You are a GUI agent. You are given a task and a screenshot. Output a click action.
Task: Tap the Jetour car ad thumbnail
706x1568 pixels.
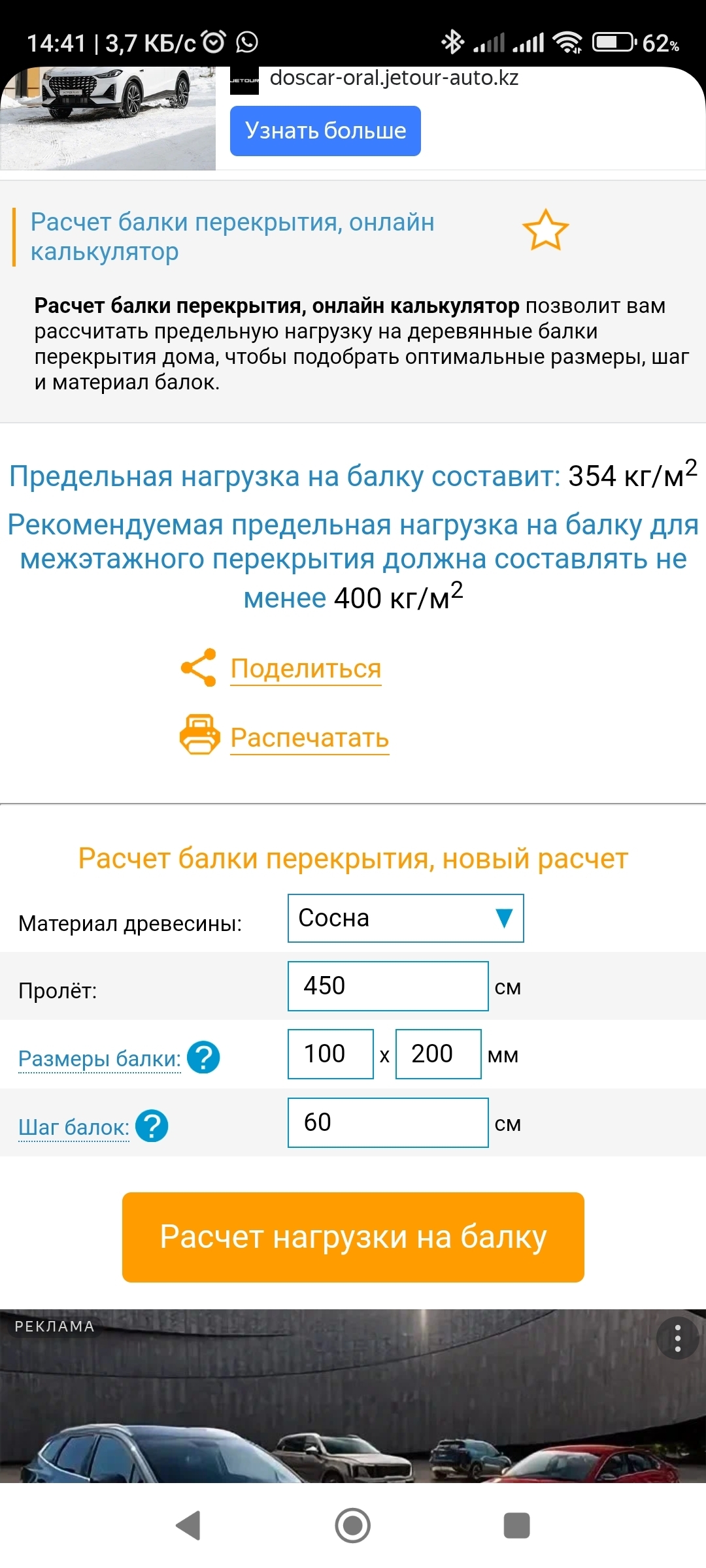108,118
